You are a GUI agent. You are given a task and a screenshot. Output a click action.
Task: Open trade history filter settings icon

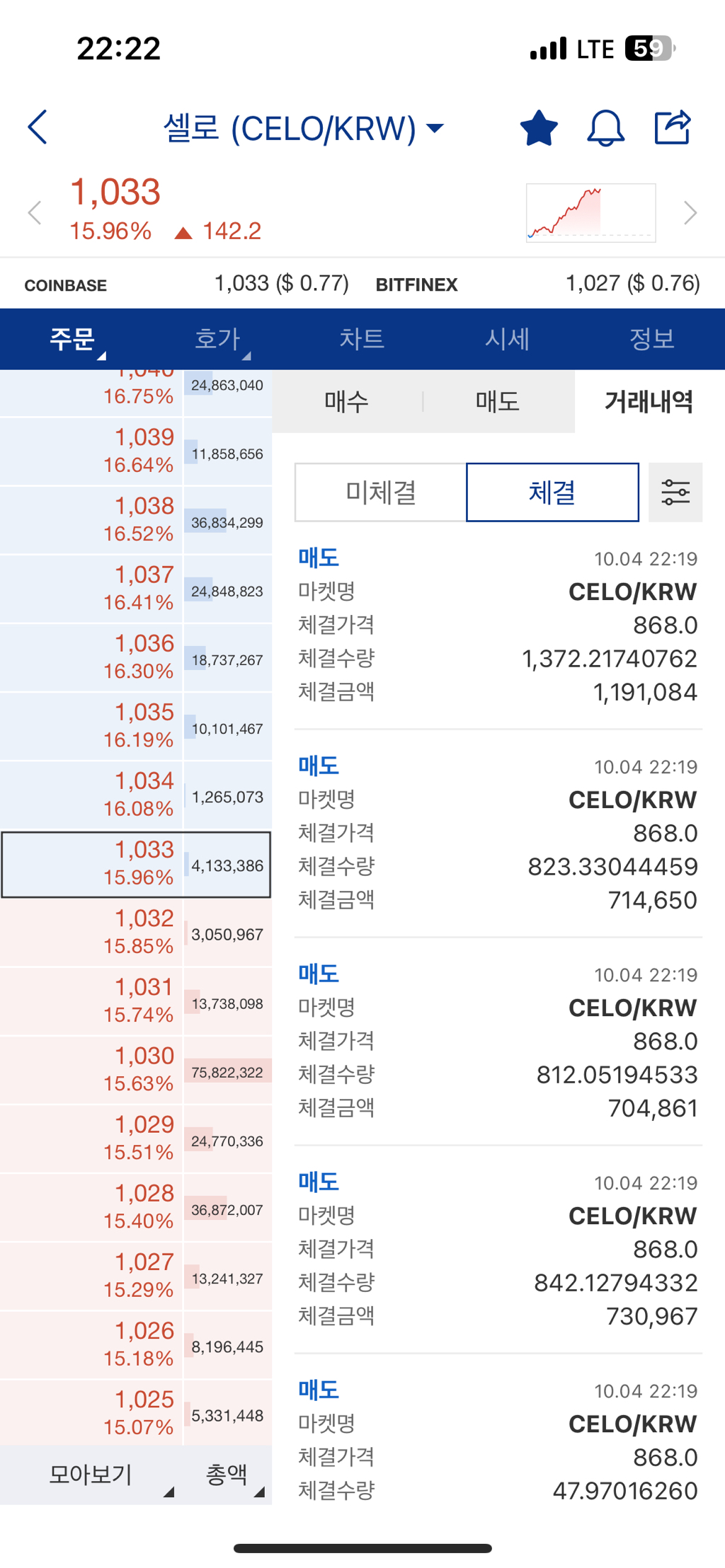[675, 492]
